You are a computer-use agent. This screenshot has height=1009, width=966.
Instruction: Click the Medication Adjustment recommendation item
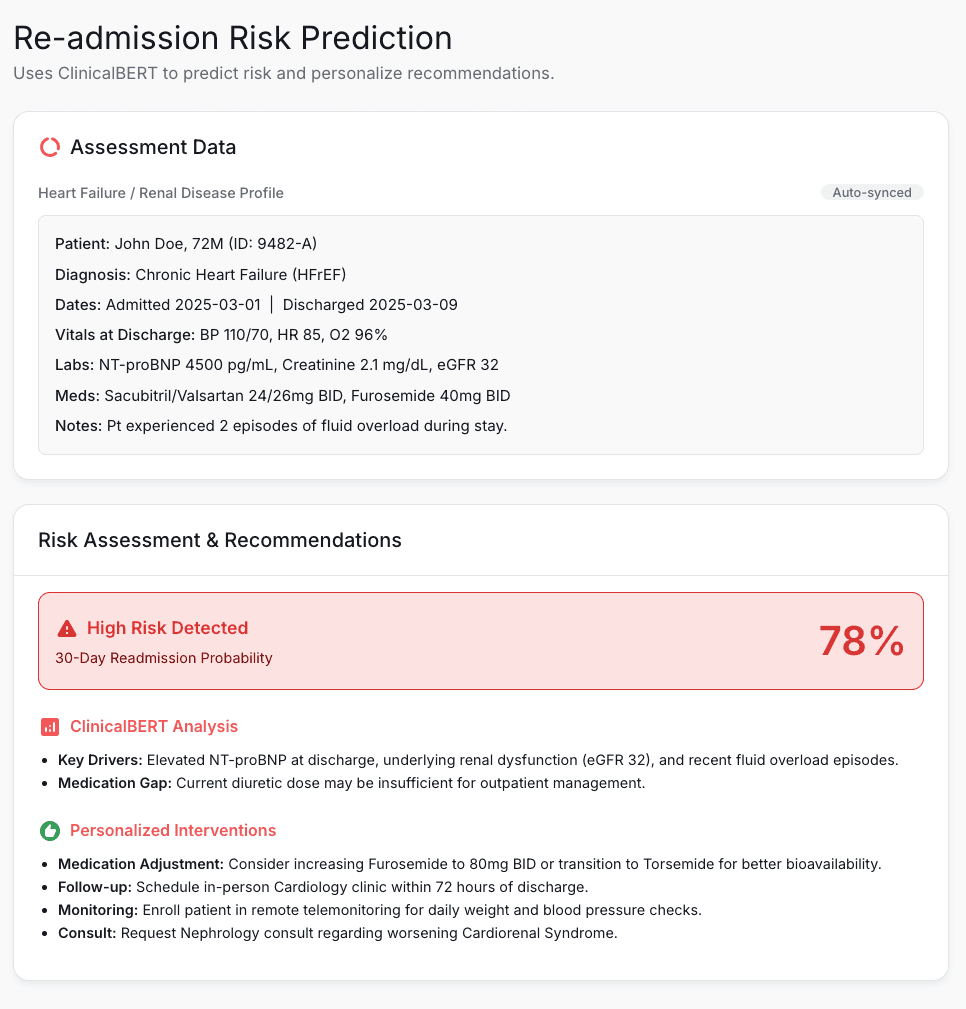pyautogui.click(x=469, y=864)
